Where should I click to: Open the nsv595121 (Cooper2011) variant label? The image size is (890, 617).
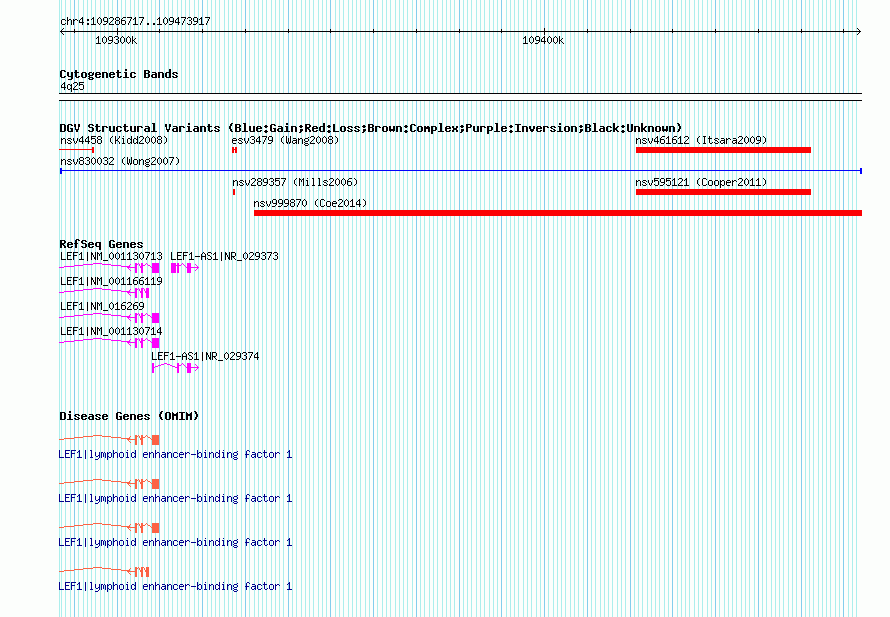[x=701, y=182]
